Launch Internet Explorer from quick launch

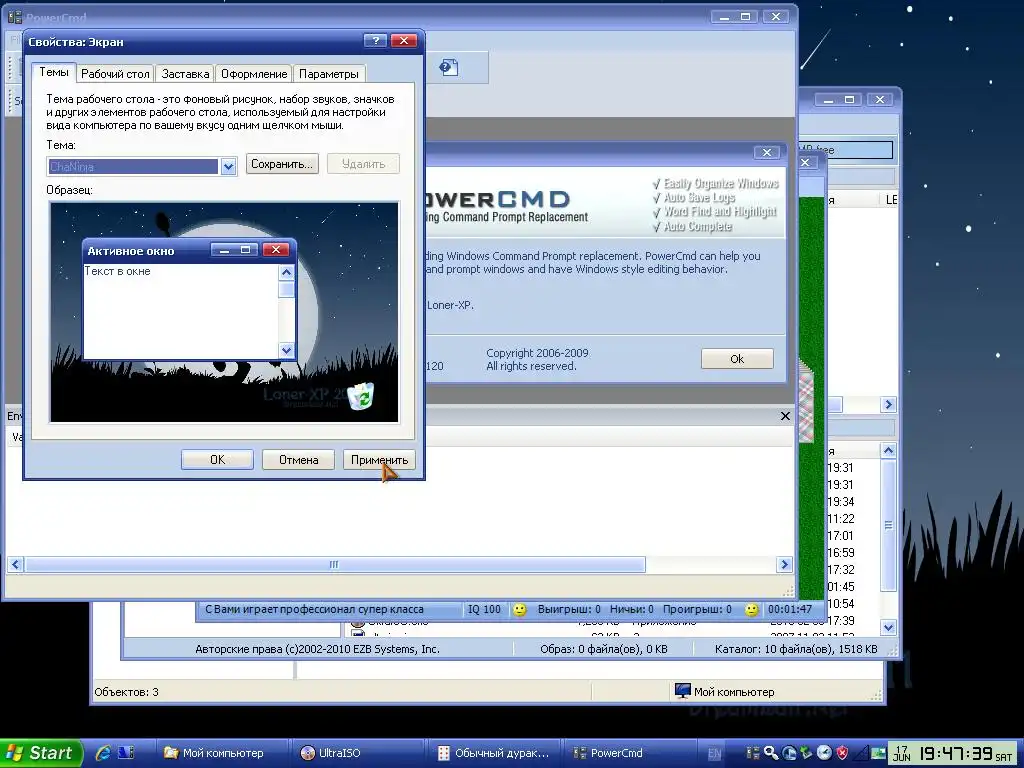point(103,753)
